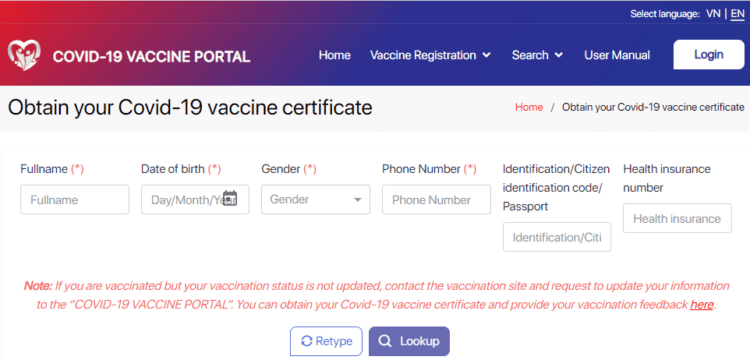Follow the 'here' link in the note
Viewport: 750px width, 360px height.
click(702, 305)
